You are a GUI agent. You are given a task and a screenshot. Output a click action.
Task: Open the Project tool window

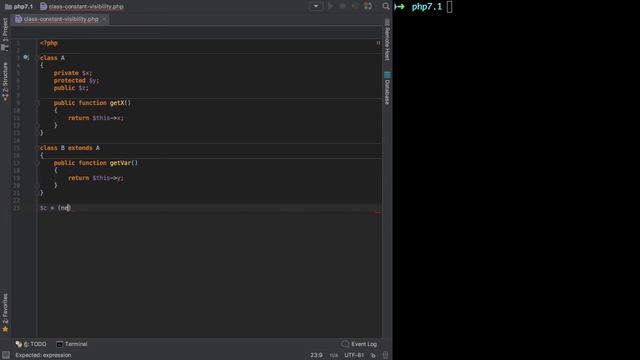coord(5,34)
